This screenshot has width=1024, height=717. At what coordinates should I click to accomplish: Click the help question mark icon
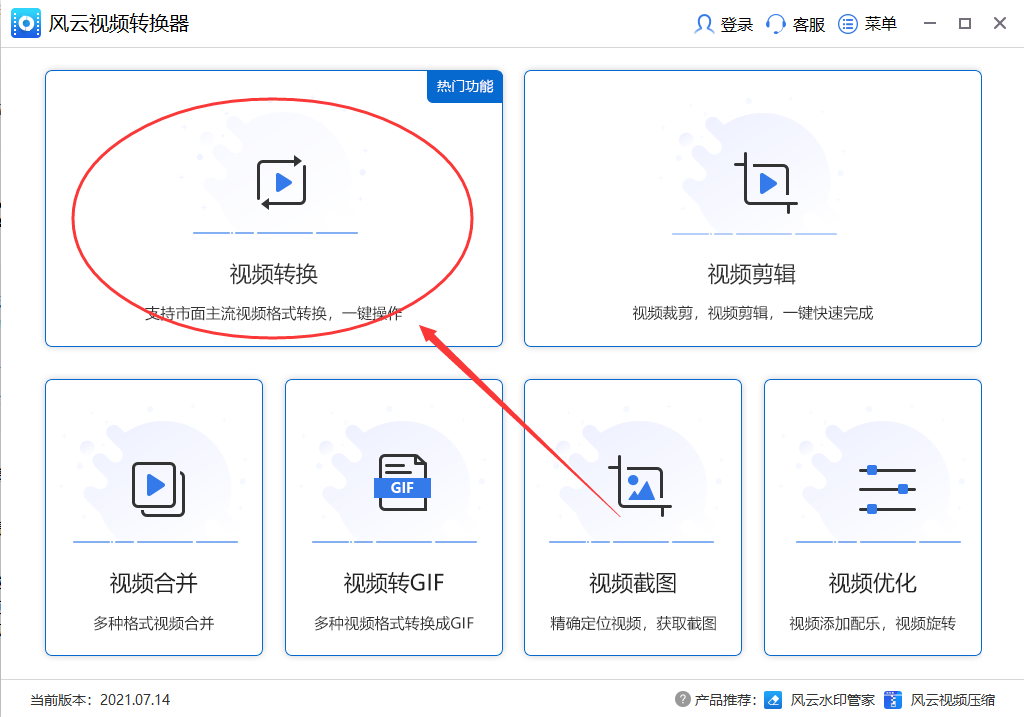[683, 700]
